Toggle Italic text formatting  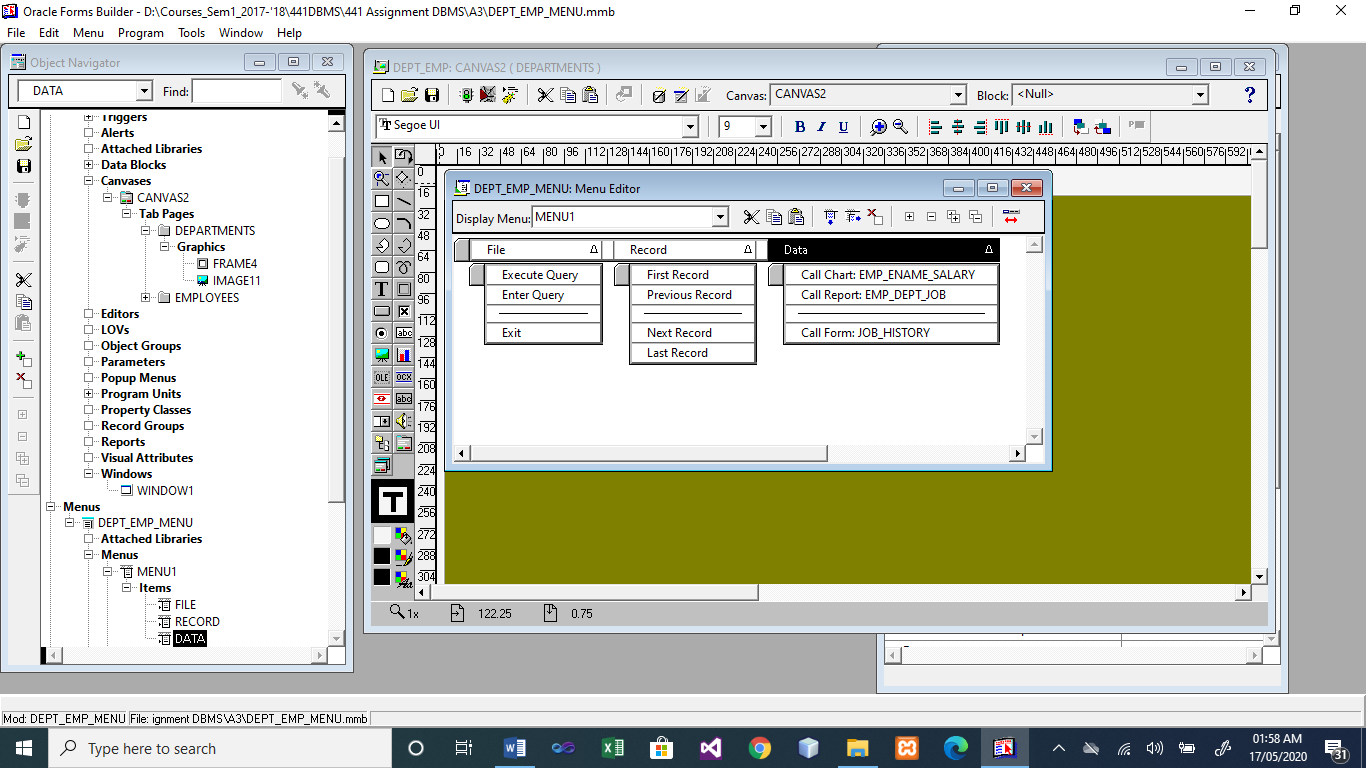(822, 127)
